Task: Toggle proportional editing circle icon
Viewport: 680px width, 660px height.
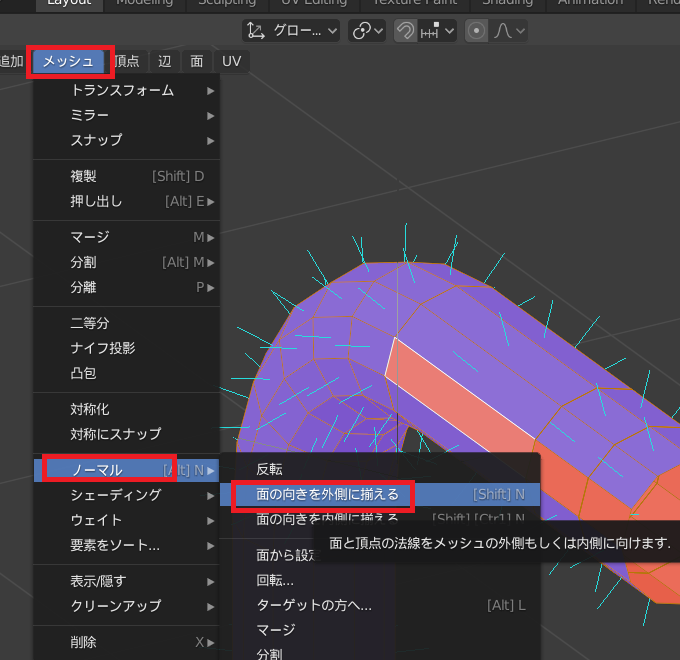Action: point(476,31)
